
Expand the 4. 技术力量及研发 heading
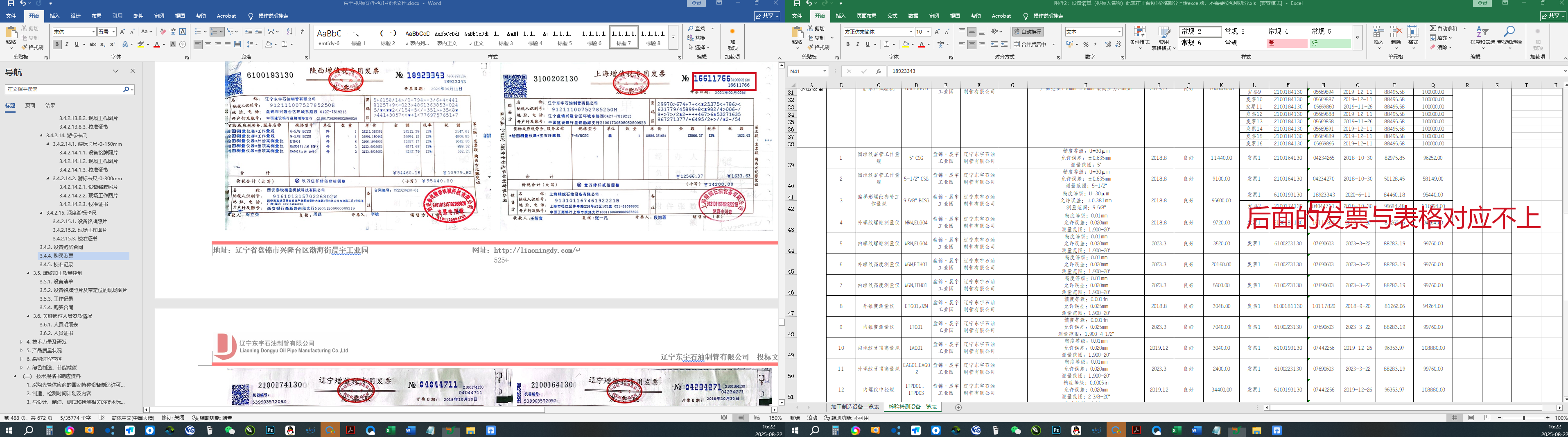[21, 342]
